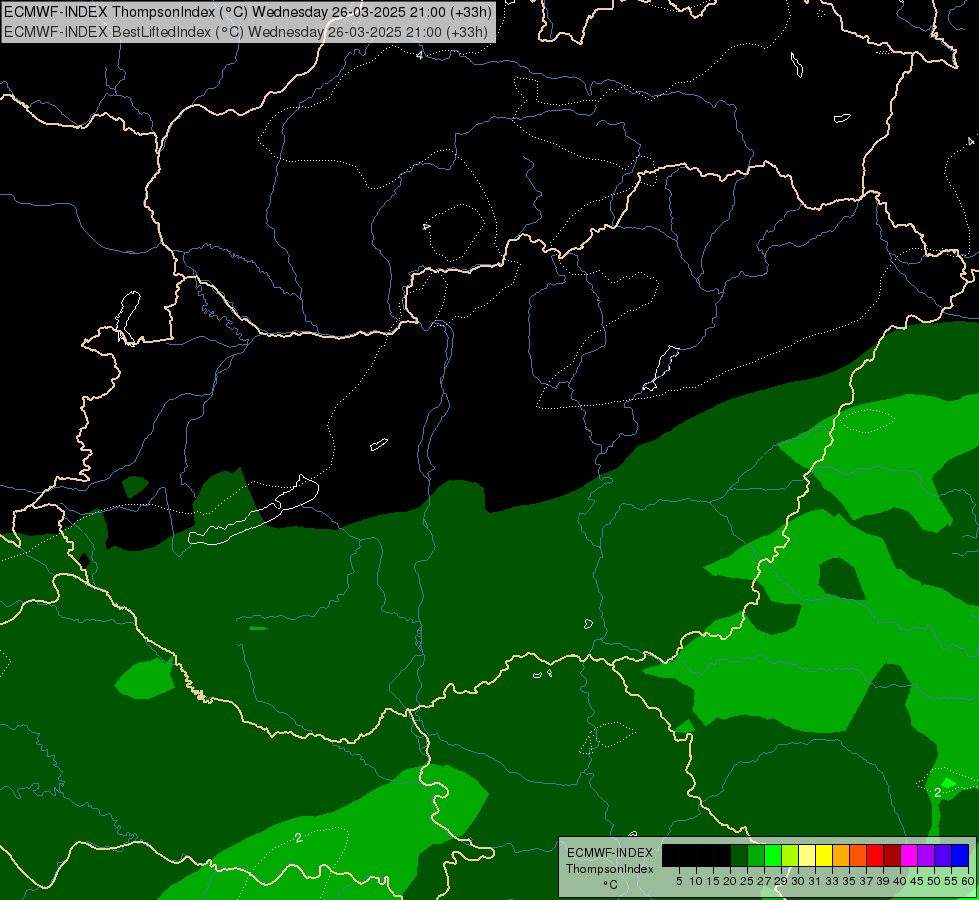Click the BestLiftedIndex title line

click(246, 32)
